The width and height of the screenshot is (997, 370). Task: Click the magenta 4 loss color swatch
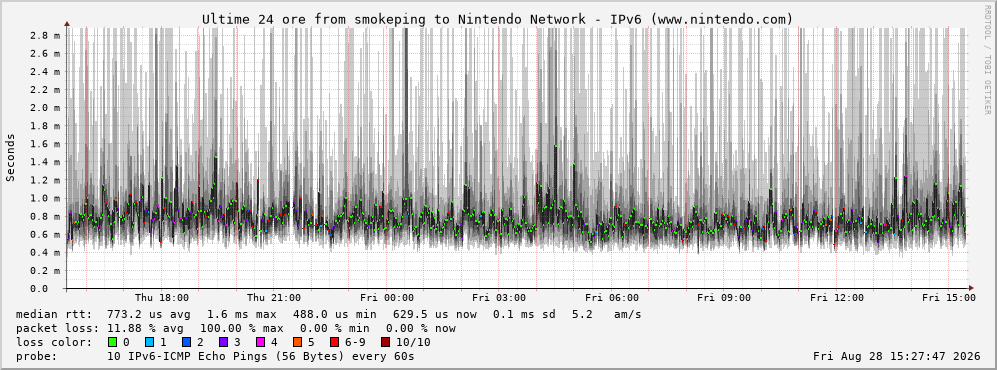260,342
